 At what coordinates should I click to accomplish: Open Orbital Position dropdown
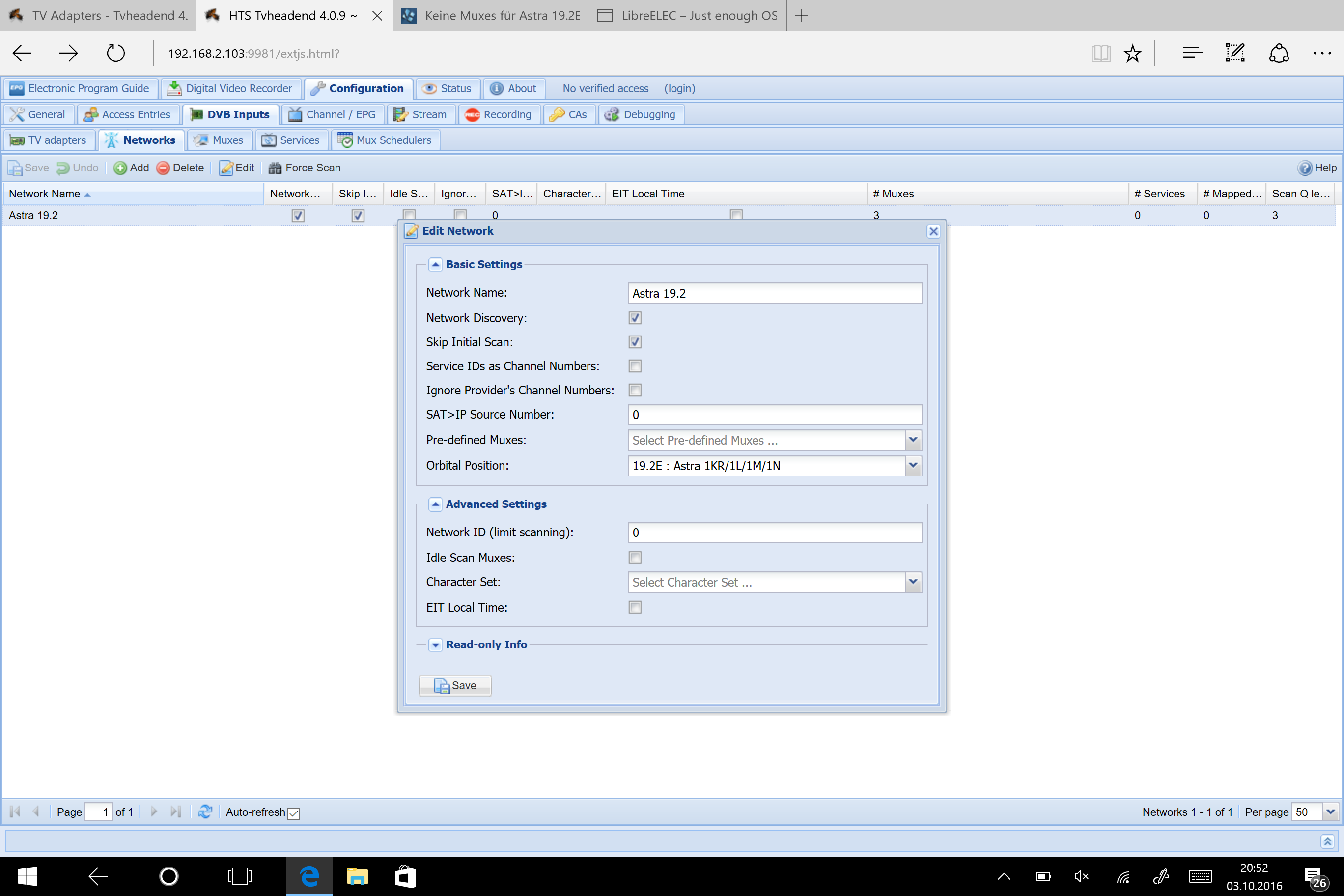tap(913, 465)
